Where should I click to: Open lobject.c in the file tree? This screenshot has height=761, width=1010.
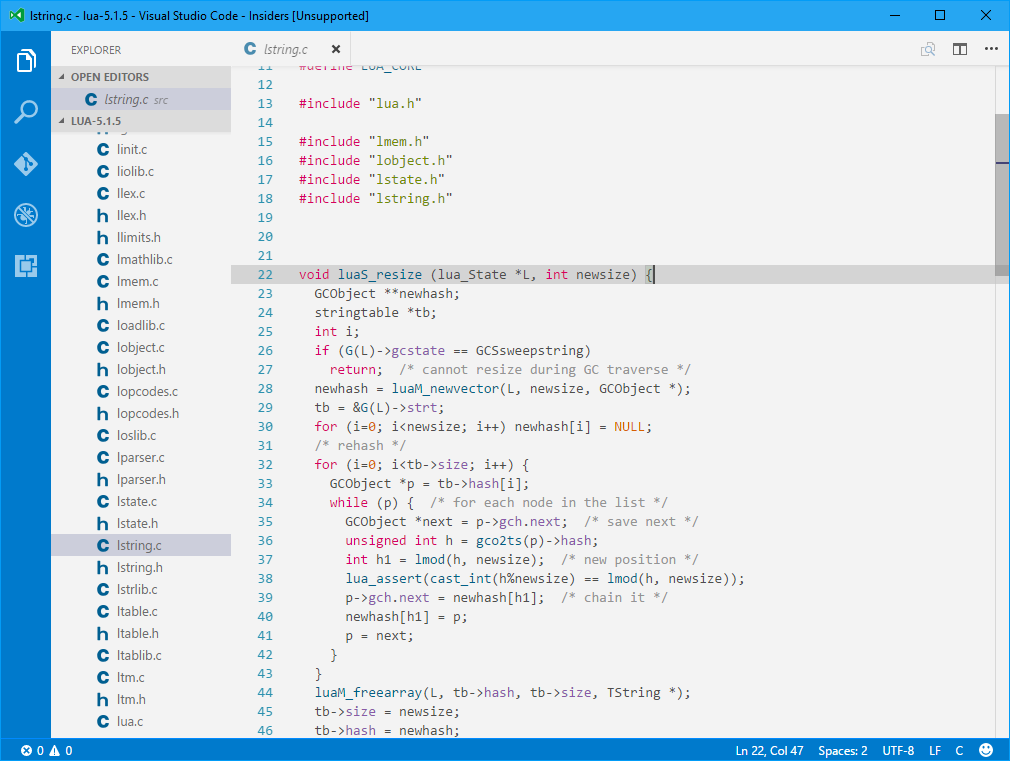tap(141, 347)
